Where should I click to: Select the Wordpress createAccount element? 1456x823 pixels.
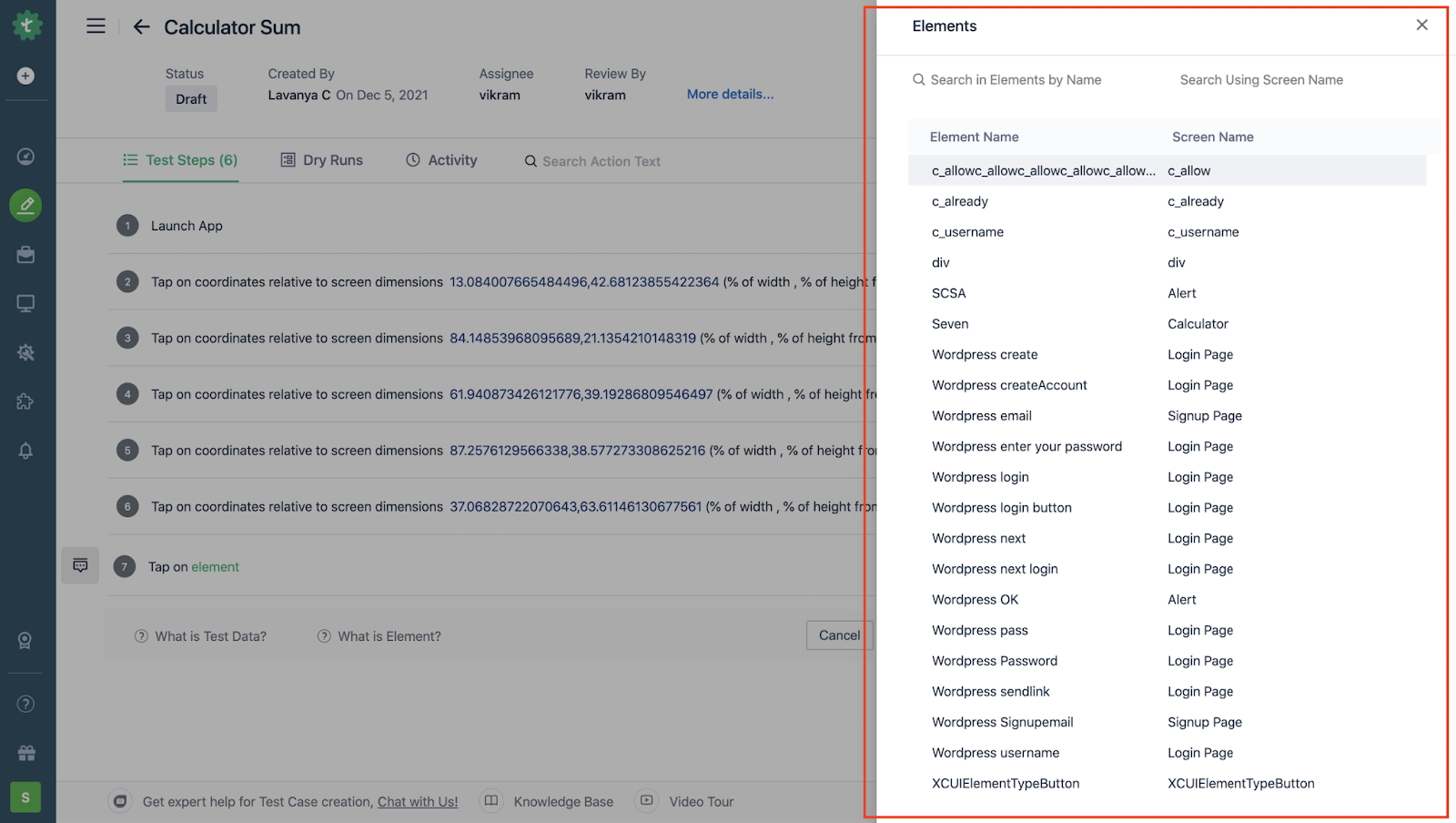[x=1167, y=385]
